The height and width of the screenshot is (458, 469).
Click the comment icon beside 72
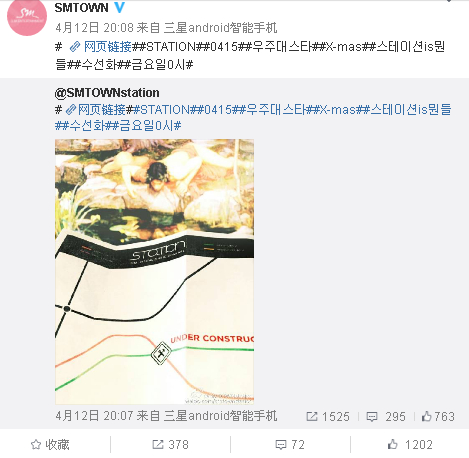(281, 445)
